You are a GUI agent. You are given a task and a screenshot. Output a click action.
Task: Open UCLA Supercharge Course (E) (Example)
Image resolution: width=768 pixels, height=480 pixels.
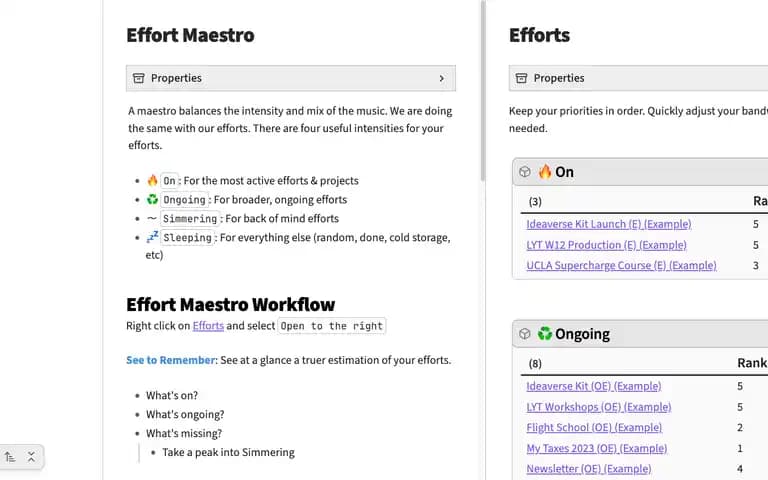621,265
